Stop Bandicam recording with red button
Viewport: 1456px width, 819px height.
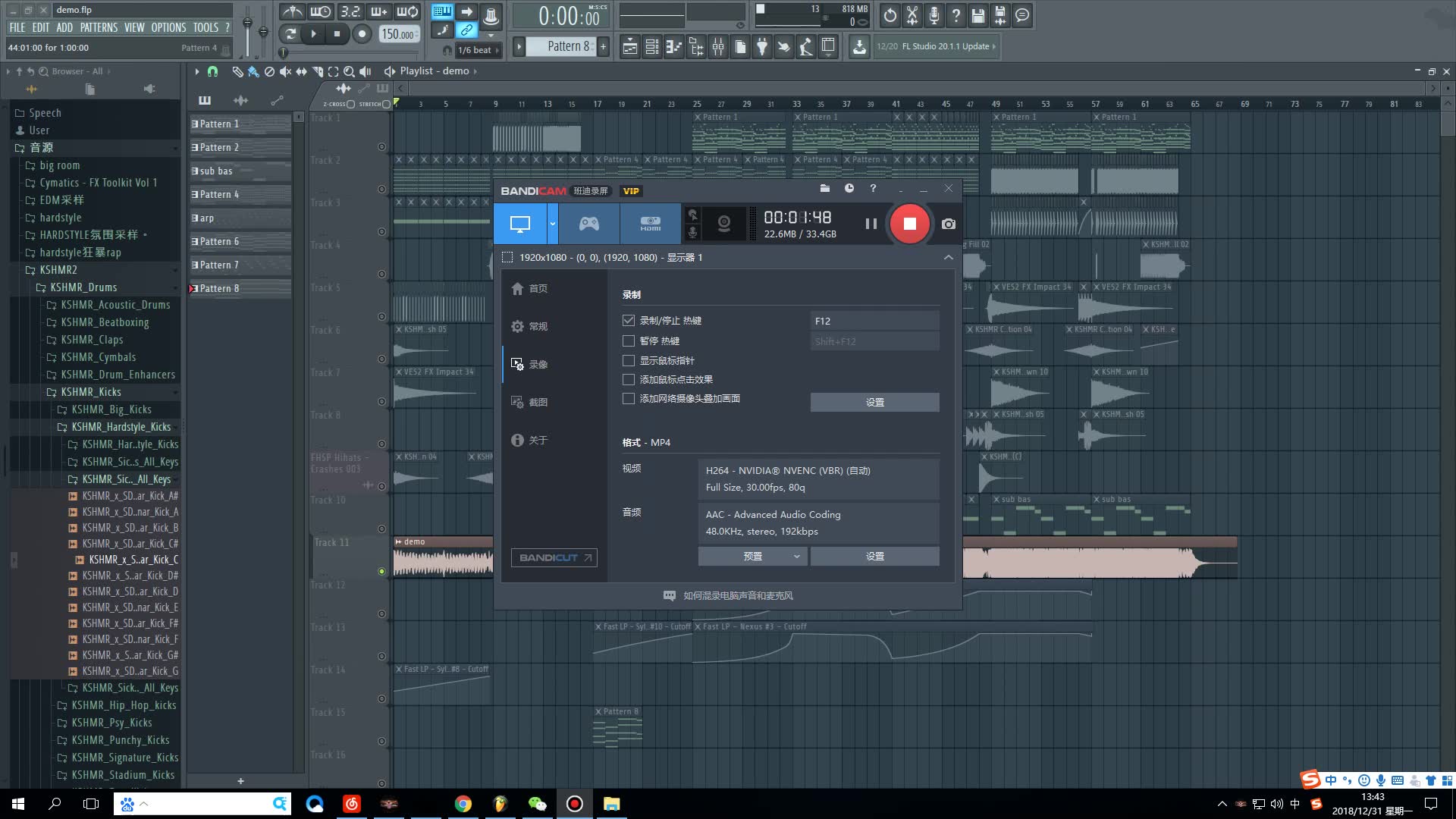909,224
